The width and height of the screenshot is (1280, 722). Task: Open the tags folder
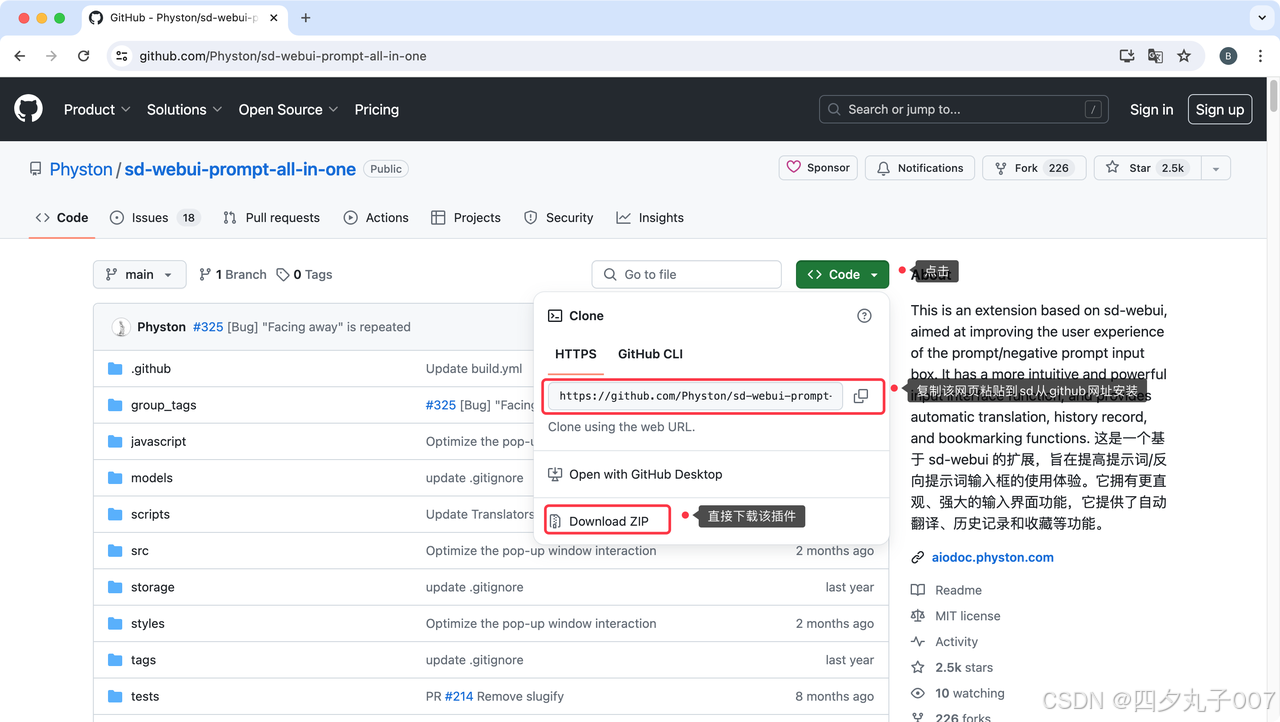(x=143, y=660)
